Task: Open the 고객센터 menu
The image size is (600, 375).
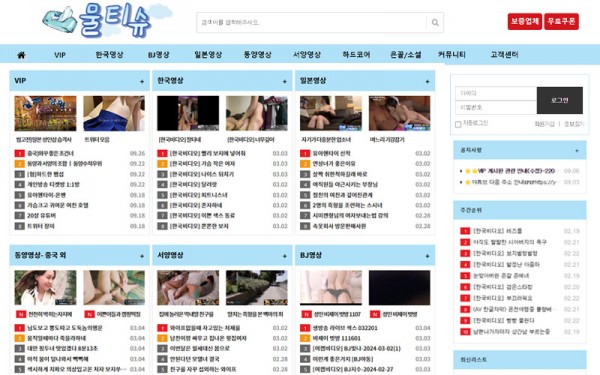Action: tap(504, 55)
